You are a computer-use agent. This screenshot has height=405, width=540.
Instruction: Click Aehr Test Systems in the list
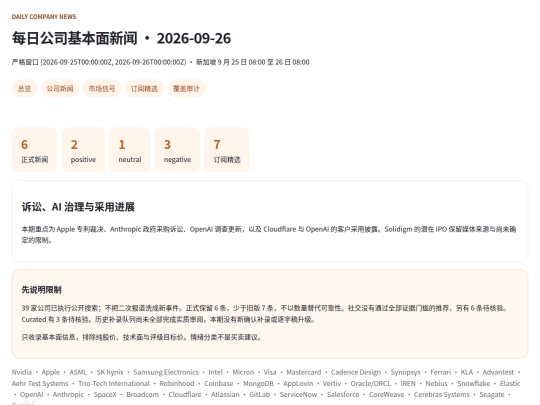click(40, 384)
